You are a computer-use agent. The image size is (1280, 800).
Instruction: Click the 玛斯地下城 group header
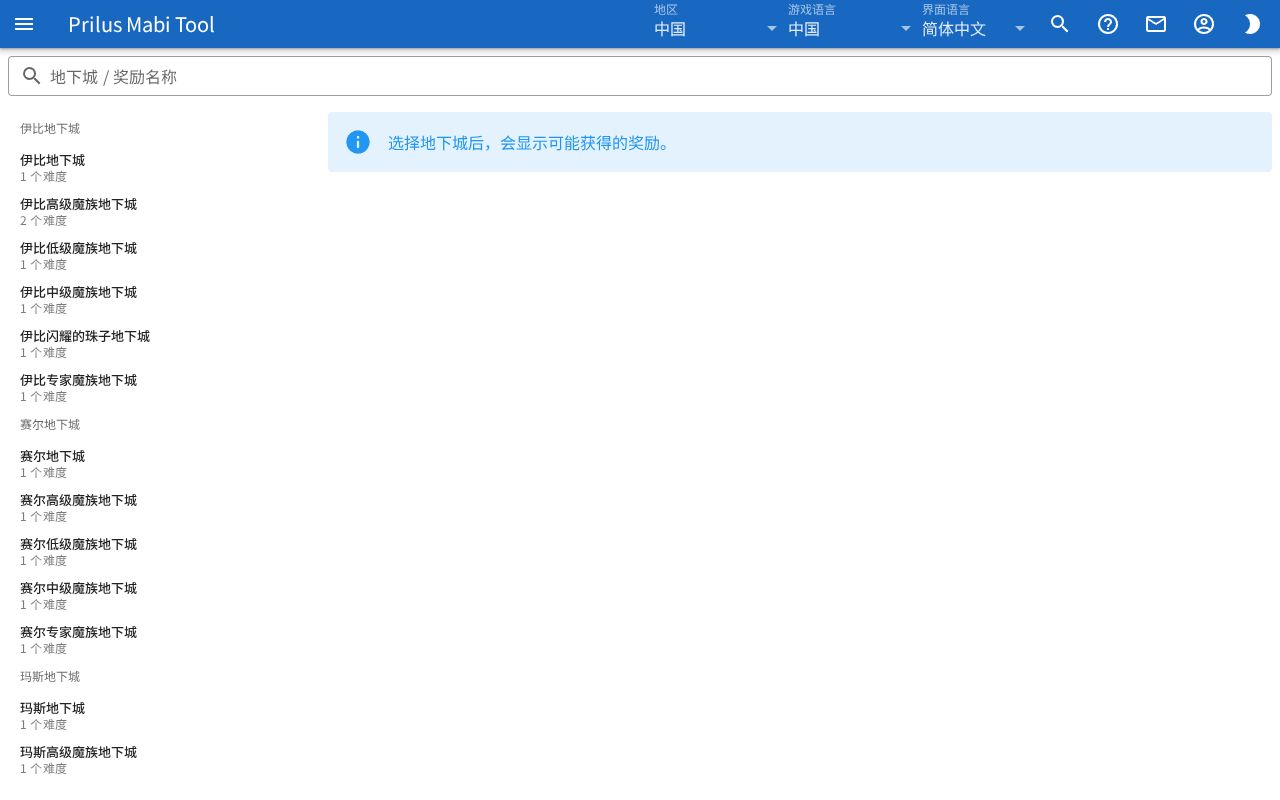coord(50,677)
